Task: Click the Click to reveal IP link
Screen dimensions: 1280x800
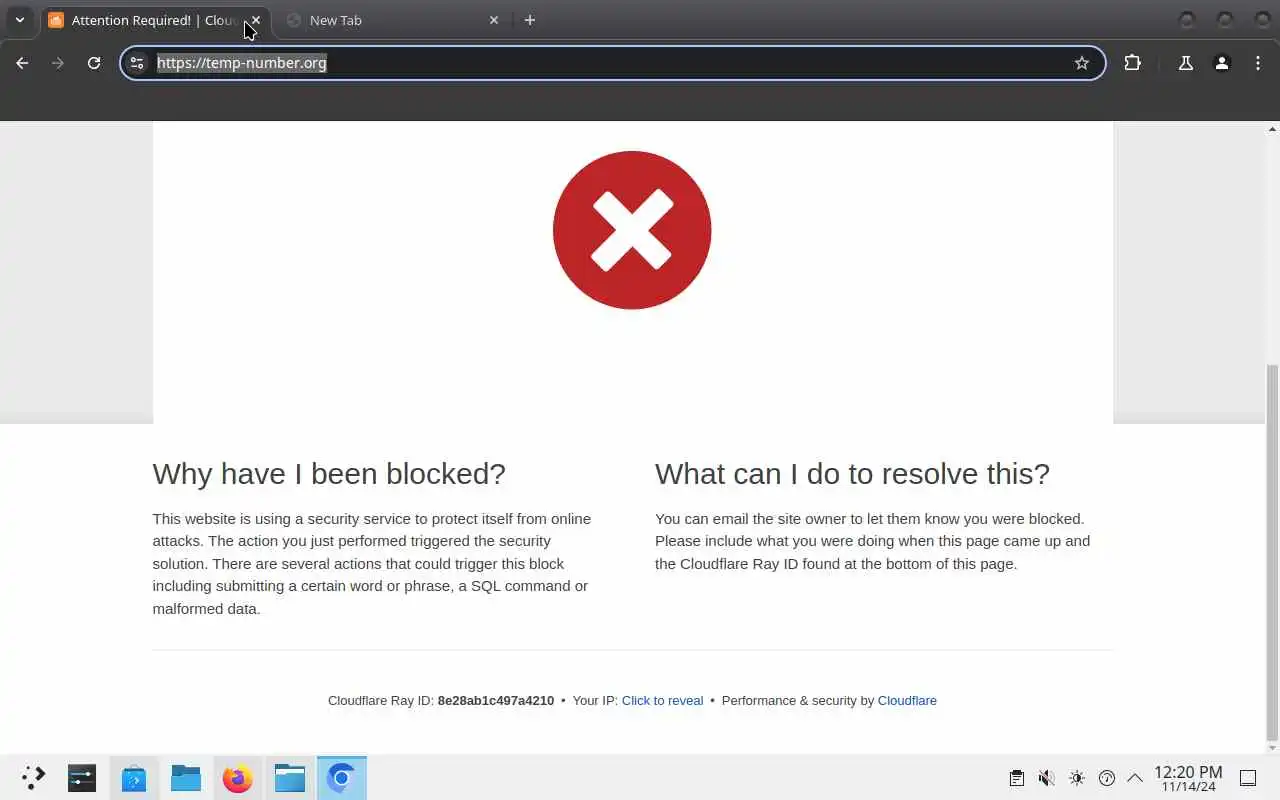Action: coord(662,701)
